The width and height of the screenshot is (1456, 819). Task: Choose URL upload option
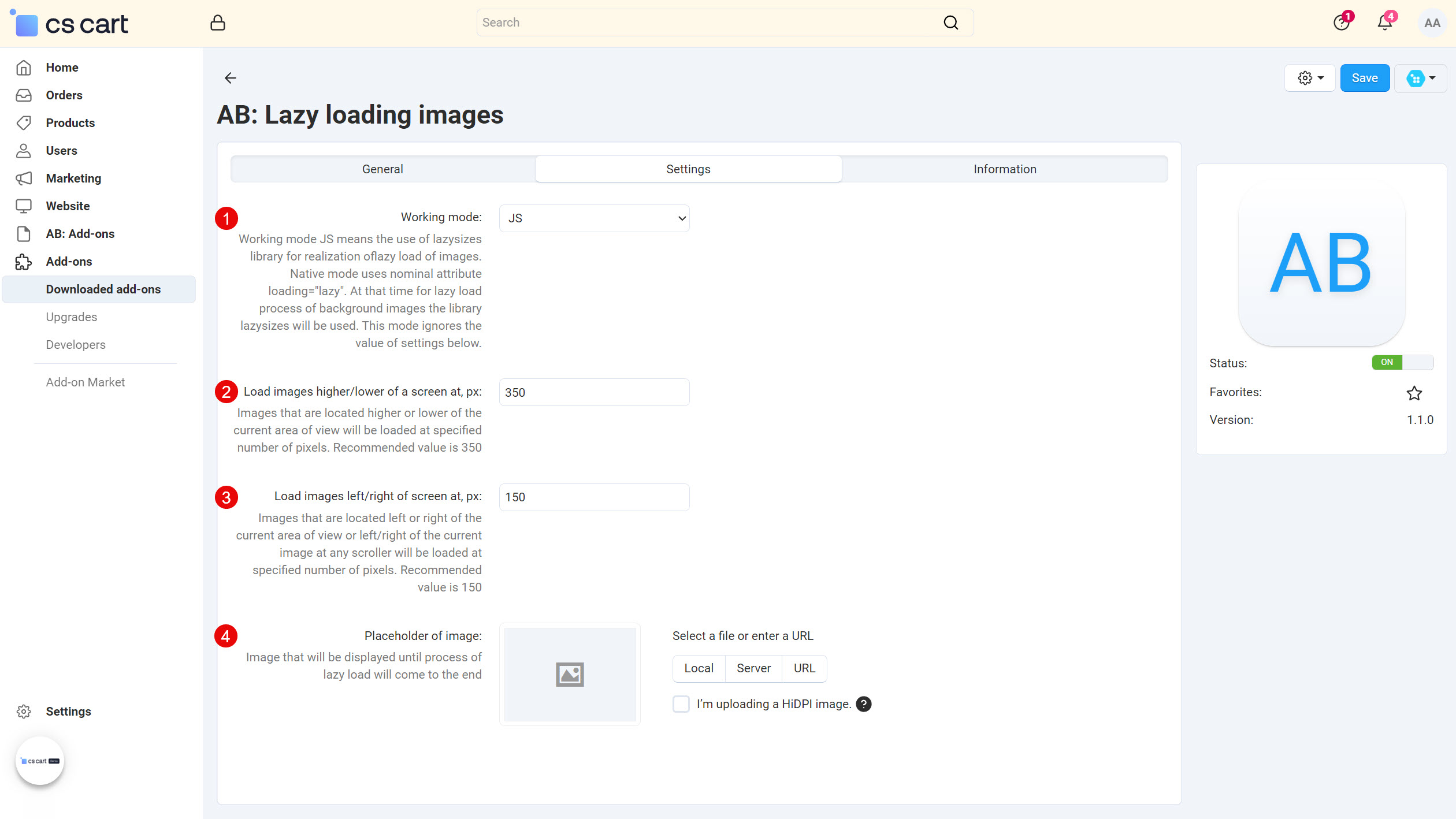coord(804,668)
